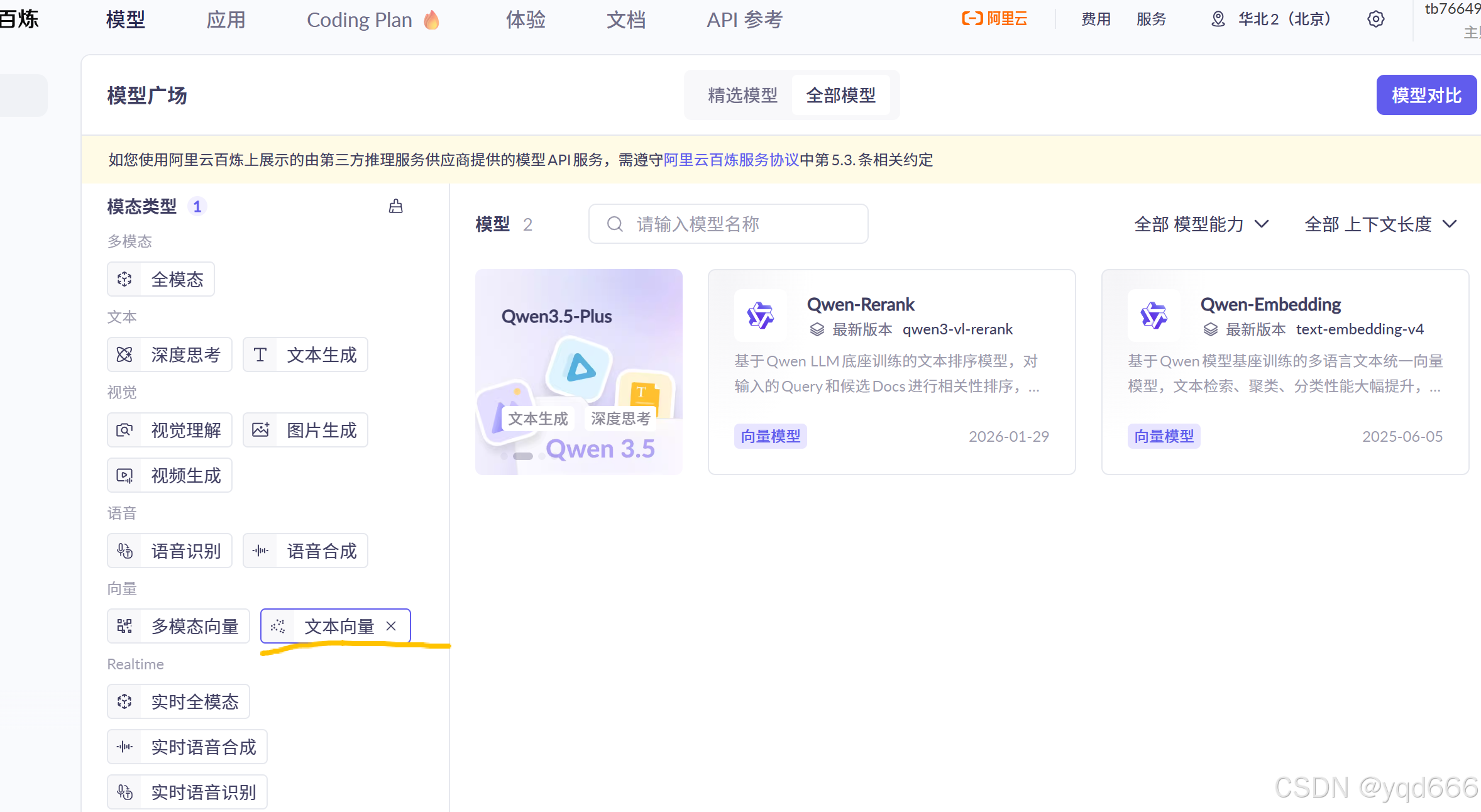This screenshot has height=812, width=1481.
Task: Click the region location pin icon
Action: [1218, 19]
